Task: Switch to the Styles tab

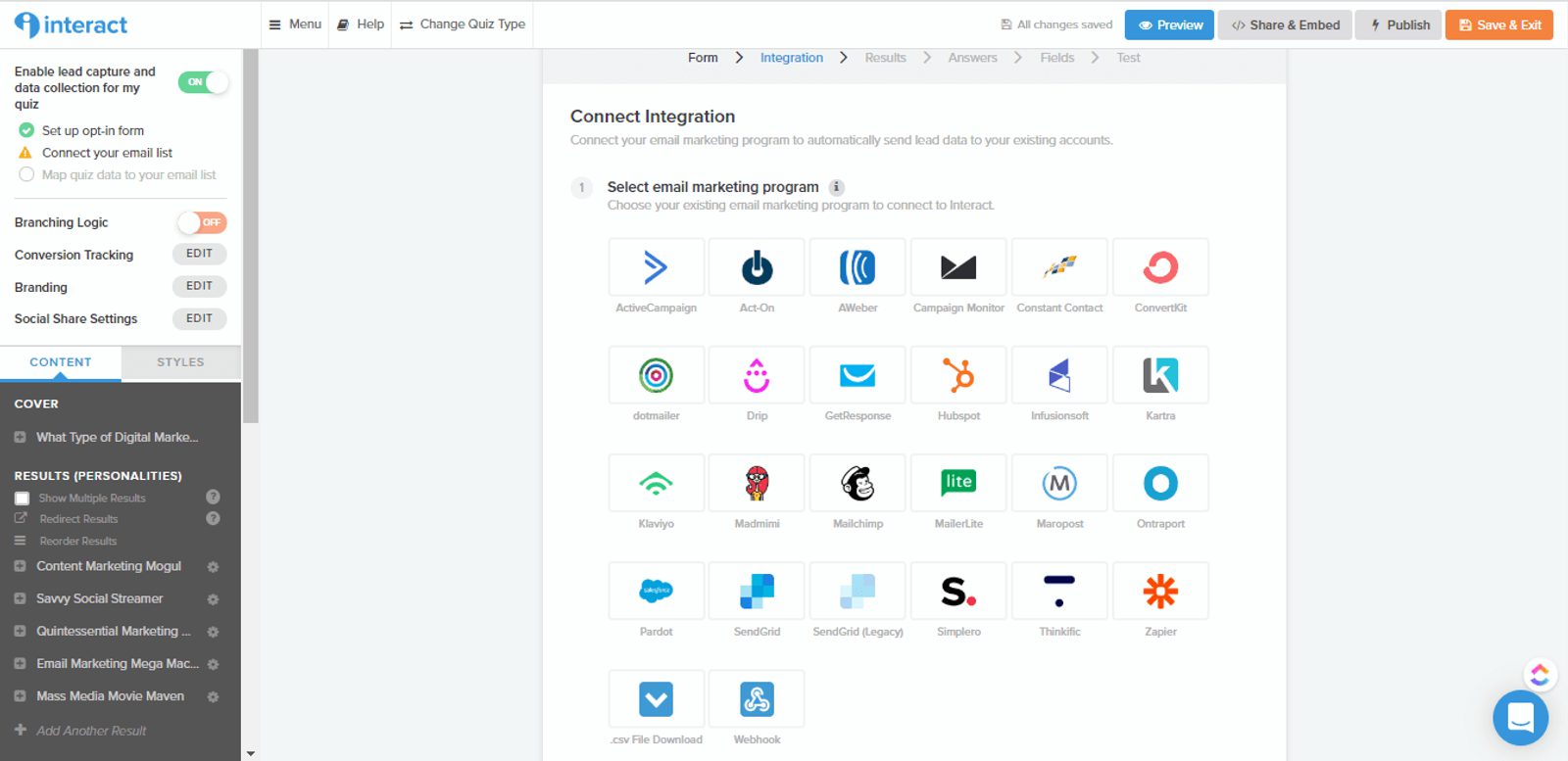Action: pos(180,362)
